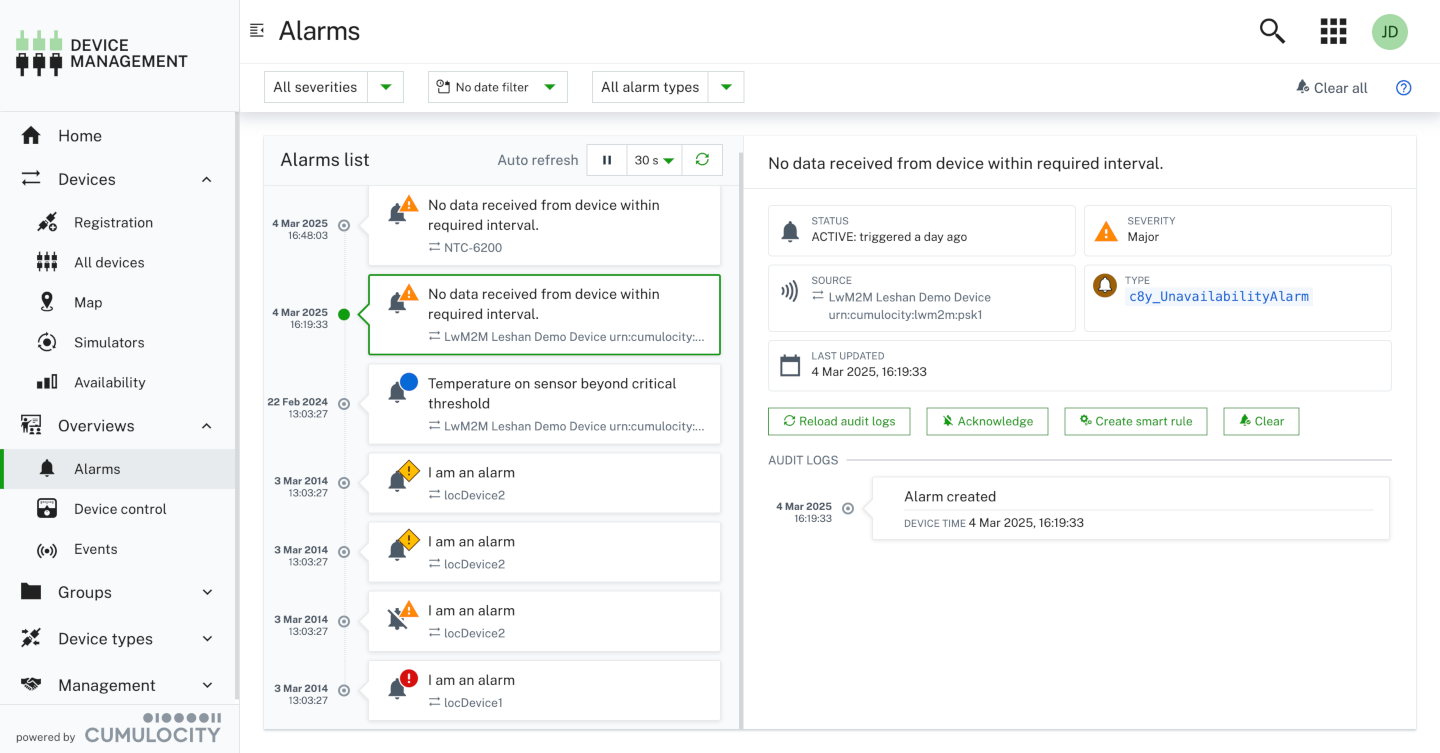Open the No date filter dropdown
1440x753 pixels.
[x=497, y=87]
